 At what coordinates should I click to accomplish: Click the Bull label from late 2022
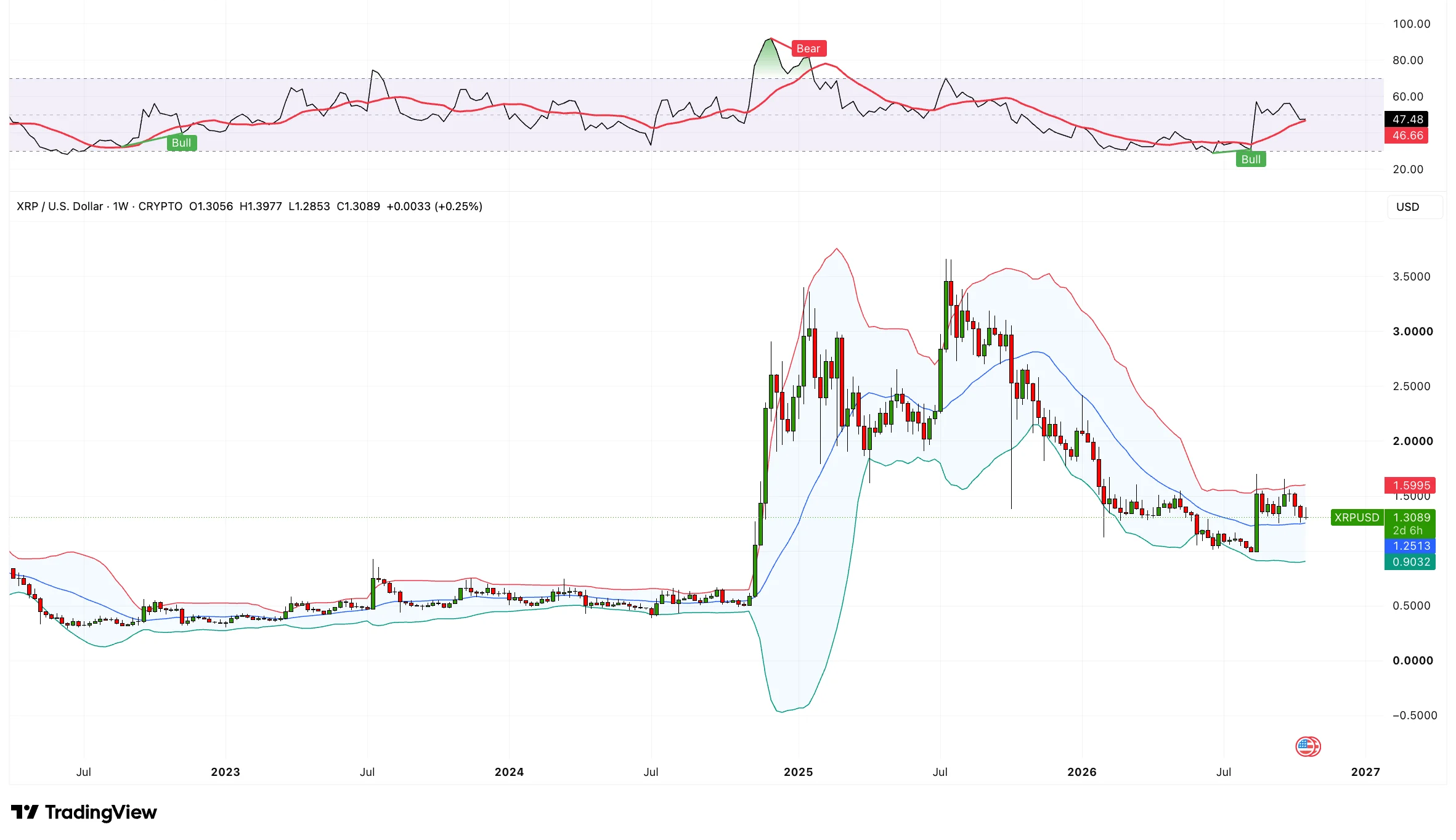tap(181, 143)
